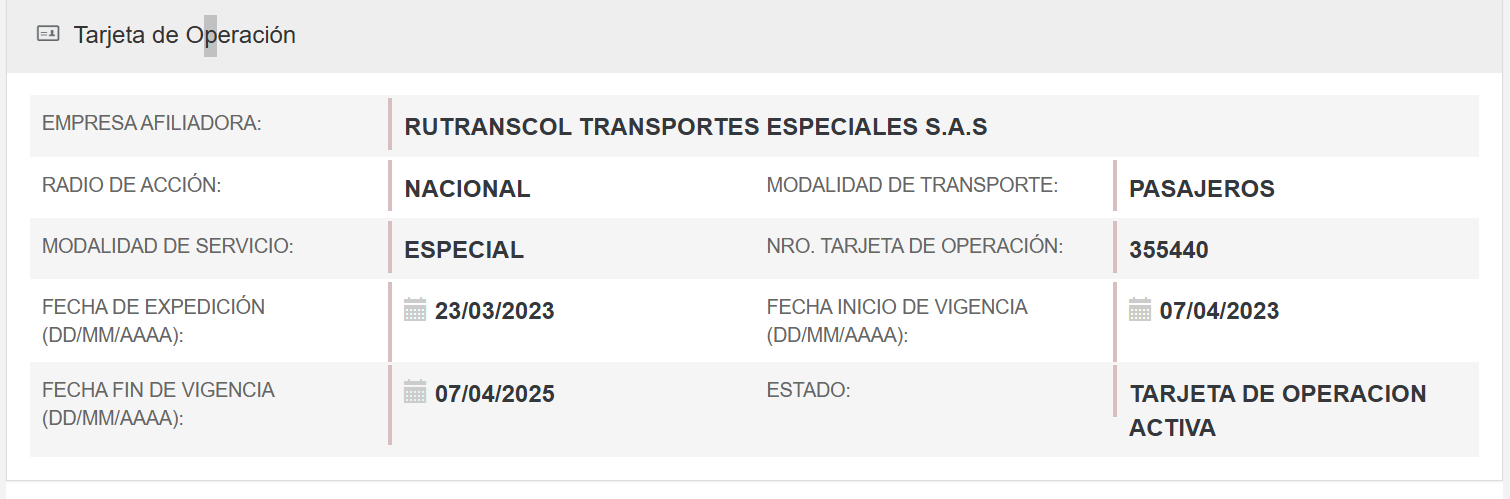Click the EMPRESA AFILIADORA label
Screen dimensions: 1510x499
(151, 124)
